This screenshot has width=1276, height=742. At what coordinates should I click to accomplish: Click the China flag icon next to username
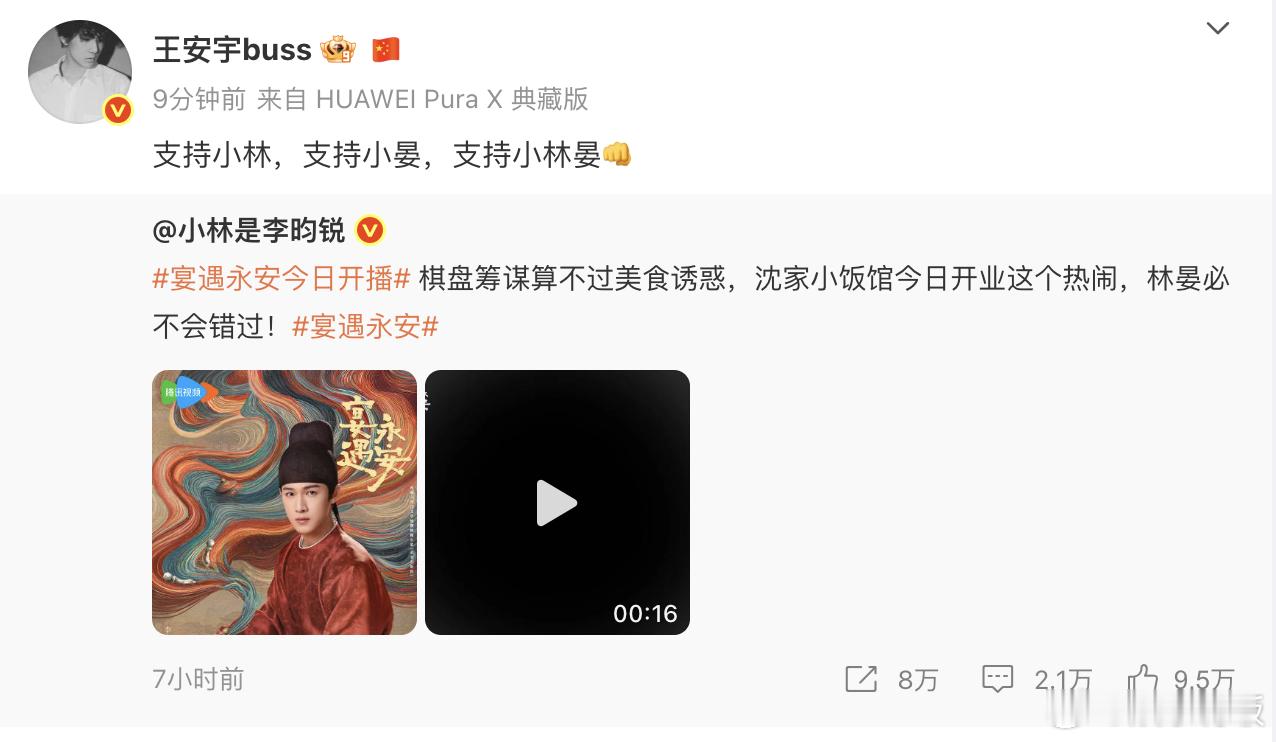386,50
